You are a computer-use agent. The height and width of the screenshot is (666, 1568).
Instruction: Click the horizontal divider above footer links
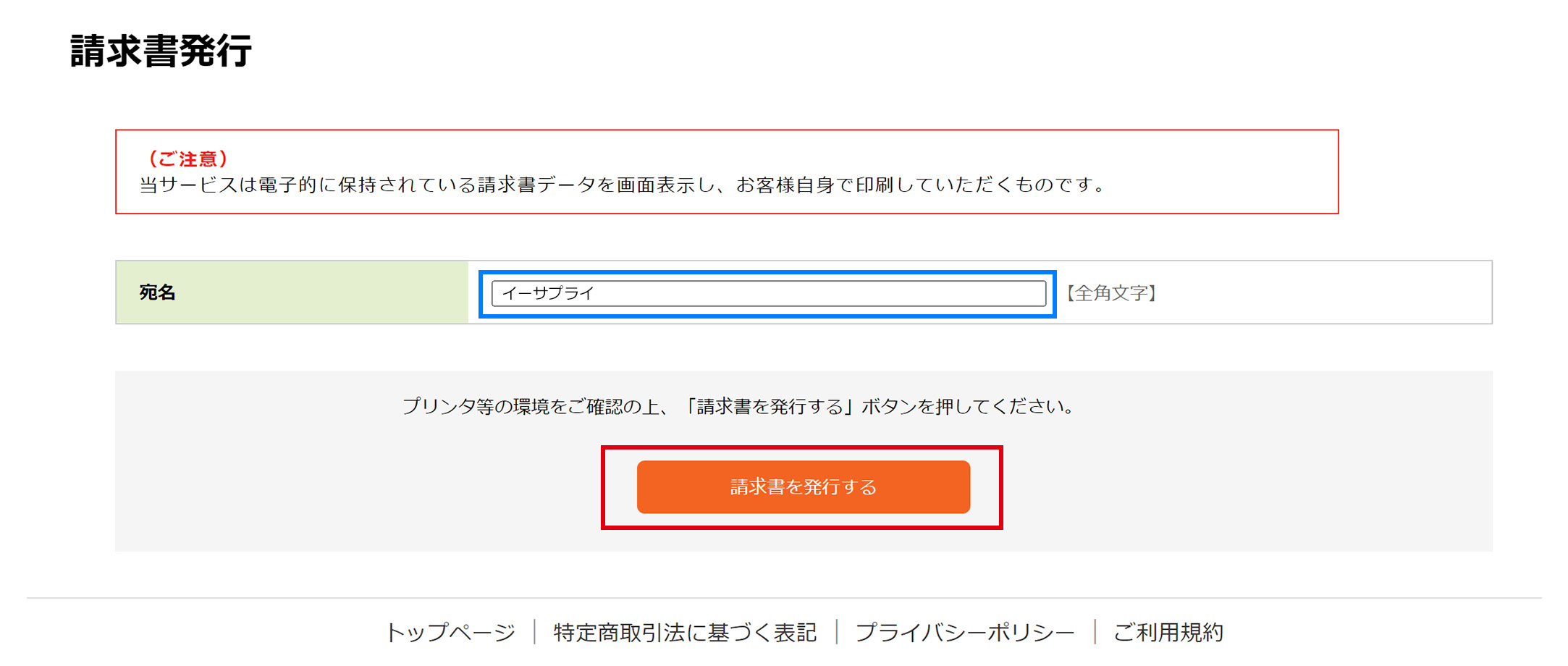(784, 598)
